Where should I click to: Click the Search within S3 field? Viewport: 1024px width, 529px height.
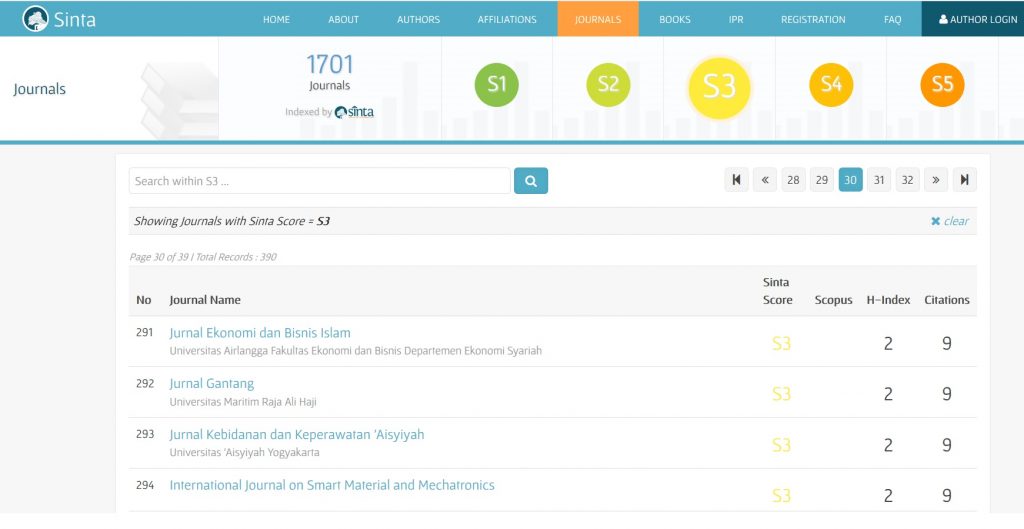[319, 181]
